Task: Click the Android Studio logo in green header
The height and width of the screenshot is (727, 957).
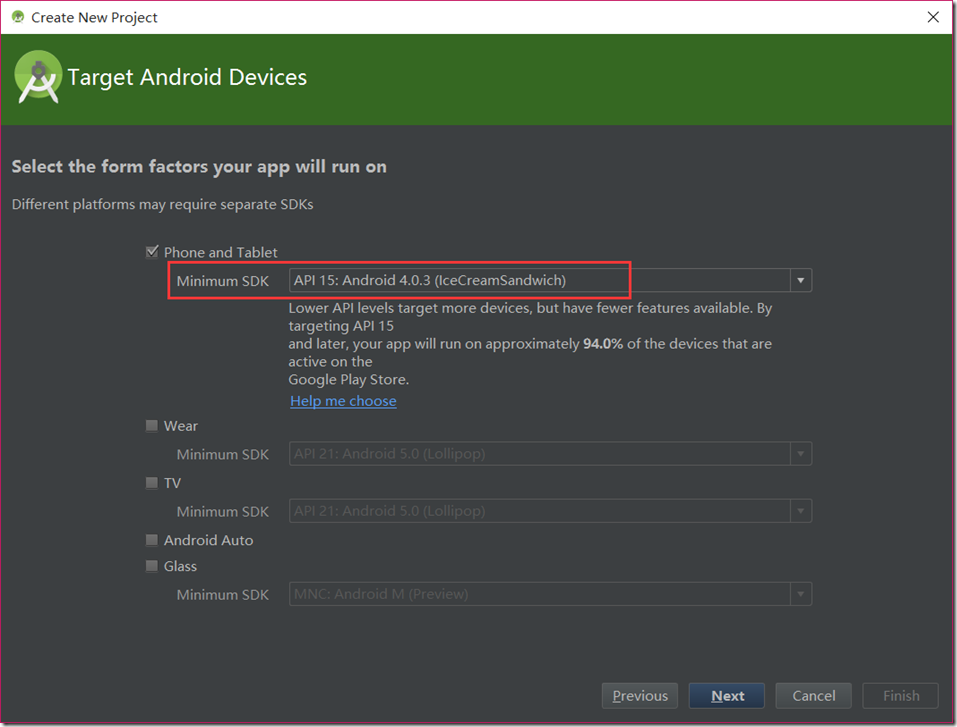Action: click(38, 78)
